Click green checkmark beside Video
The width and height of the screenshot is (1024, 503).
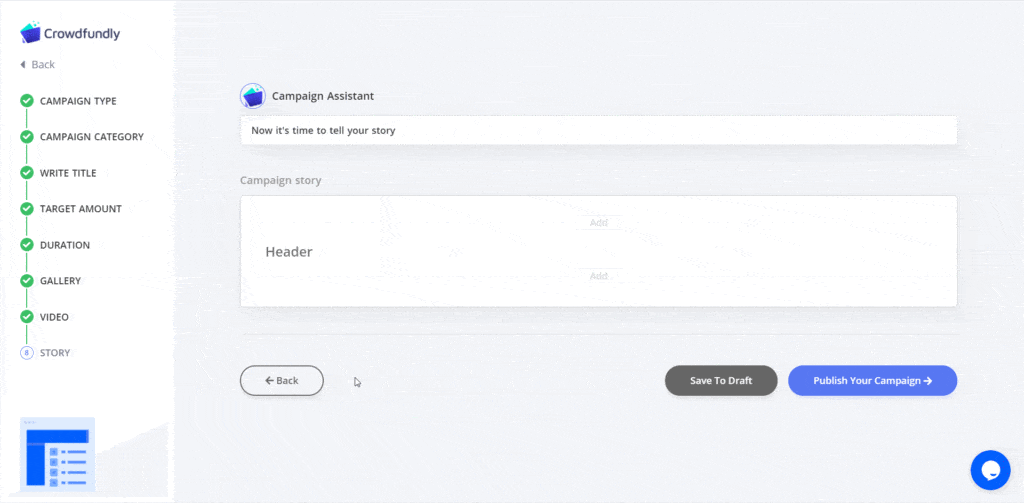click(x=27, y=317)
